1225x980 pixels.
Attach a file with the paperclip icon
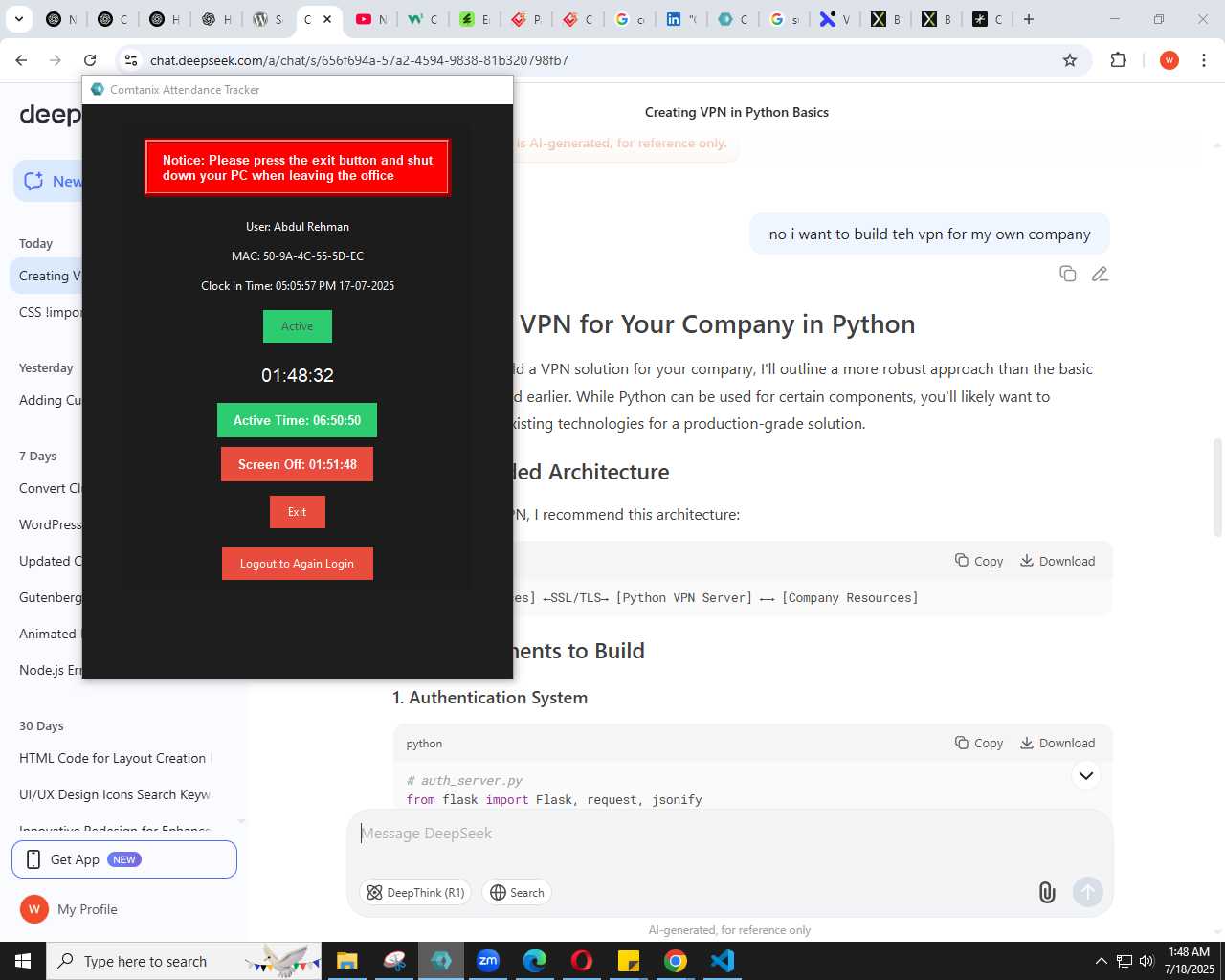[x=1047, y=893]
